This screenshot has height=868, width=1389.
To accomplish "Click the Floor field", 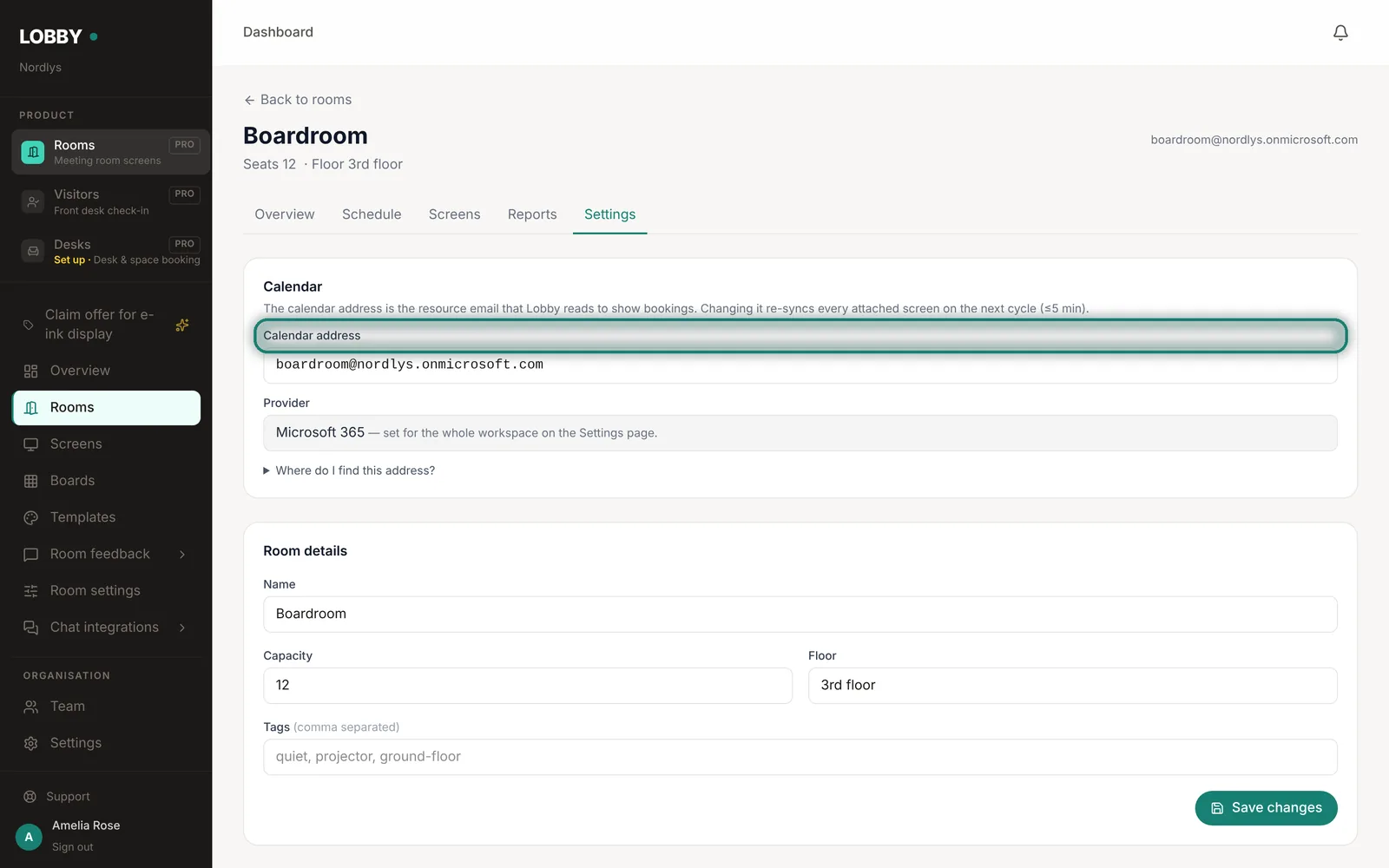I will (x=1072, y=686).
